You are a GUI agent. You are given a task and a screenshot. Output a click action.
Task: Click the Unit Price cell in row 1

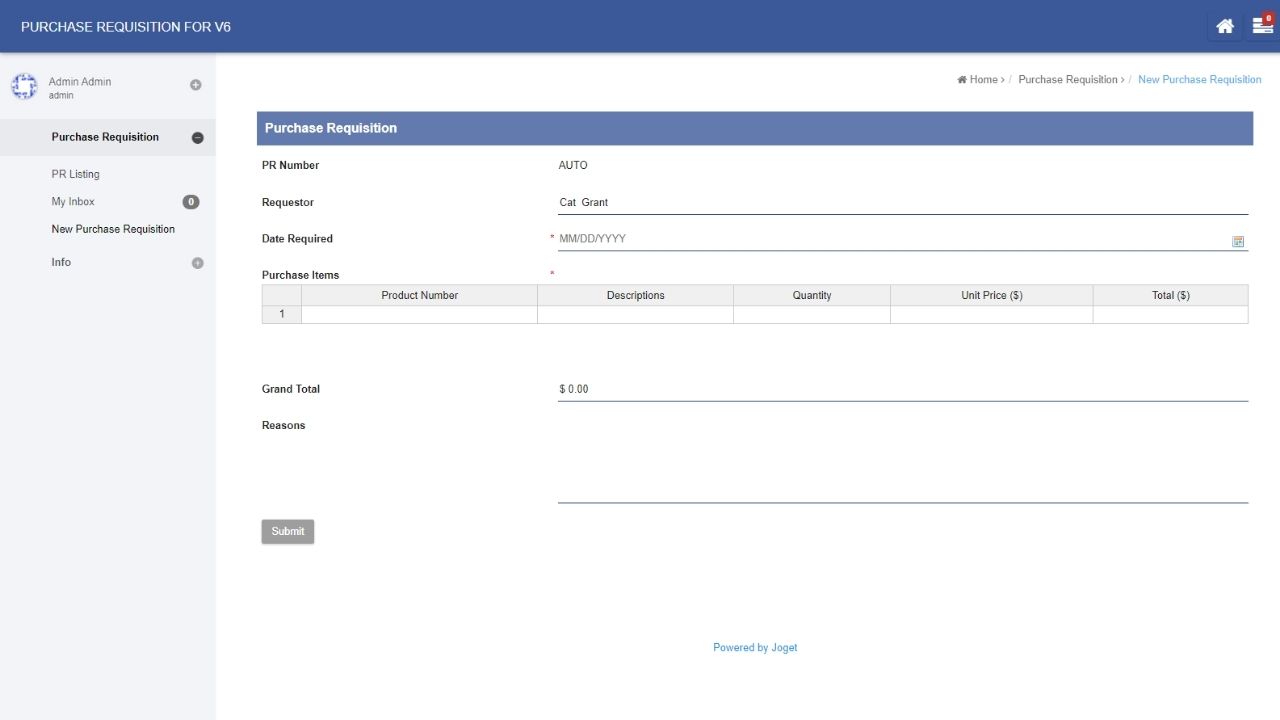coord(991,315)
